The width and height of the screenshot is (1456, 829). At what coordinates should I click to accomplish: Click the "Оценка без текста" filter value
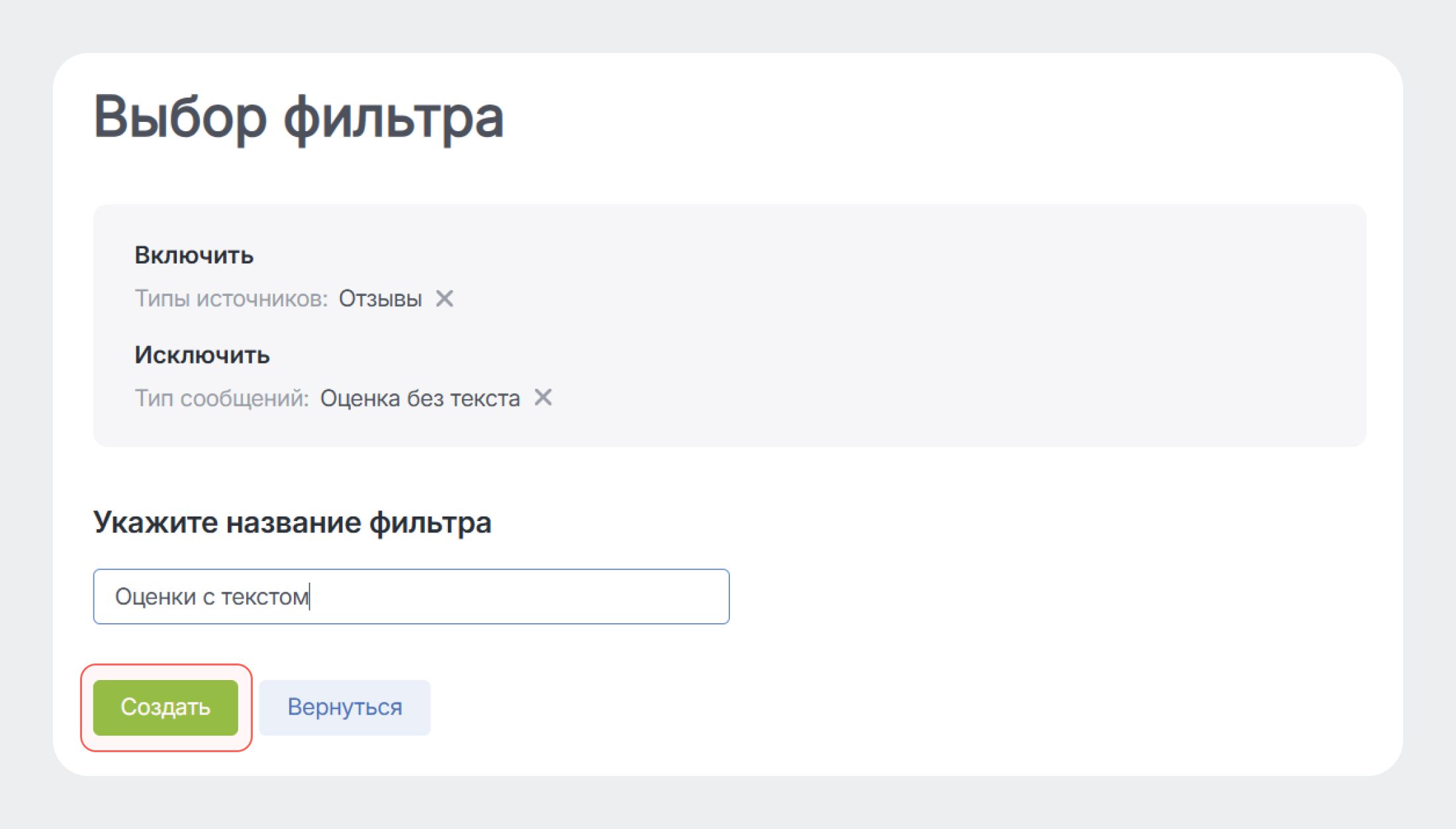[x=420, y=399]
